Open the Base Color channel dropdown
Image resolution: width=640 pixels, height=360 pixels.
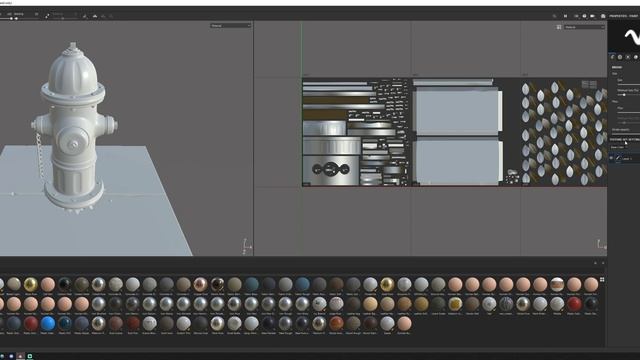click(x=619, y=147)
